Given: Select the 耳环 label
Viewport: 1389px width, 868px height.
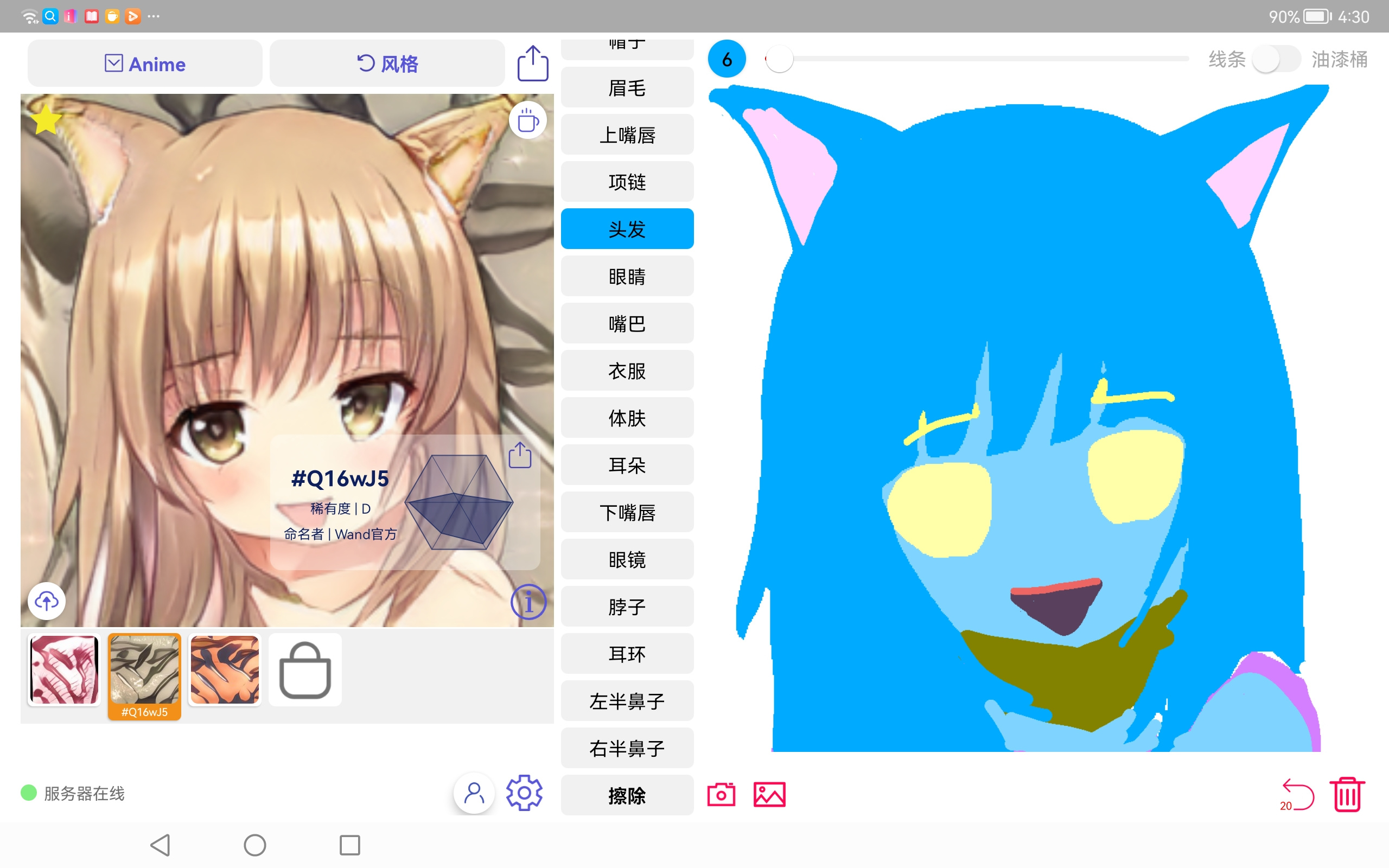Looking at the screenshot, I should [x=627, y=653].
